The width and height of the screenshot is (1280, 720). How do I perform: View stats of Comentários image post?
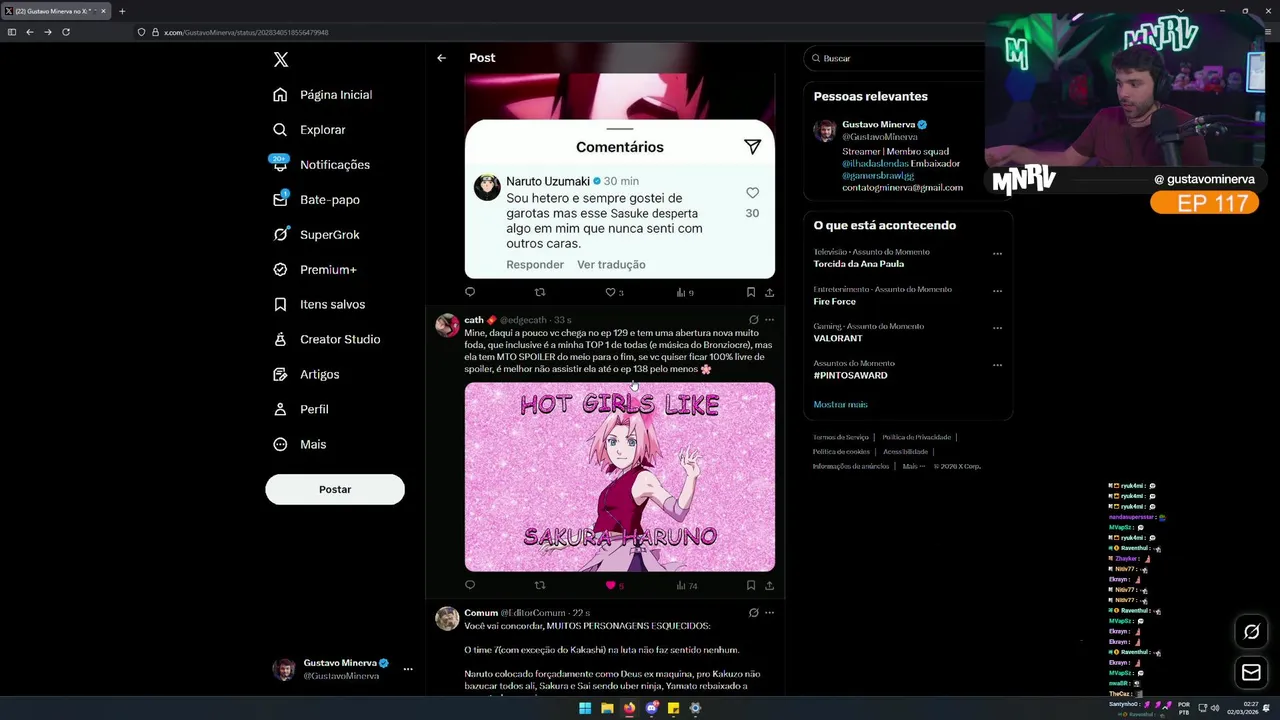point(684,292)
